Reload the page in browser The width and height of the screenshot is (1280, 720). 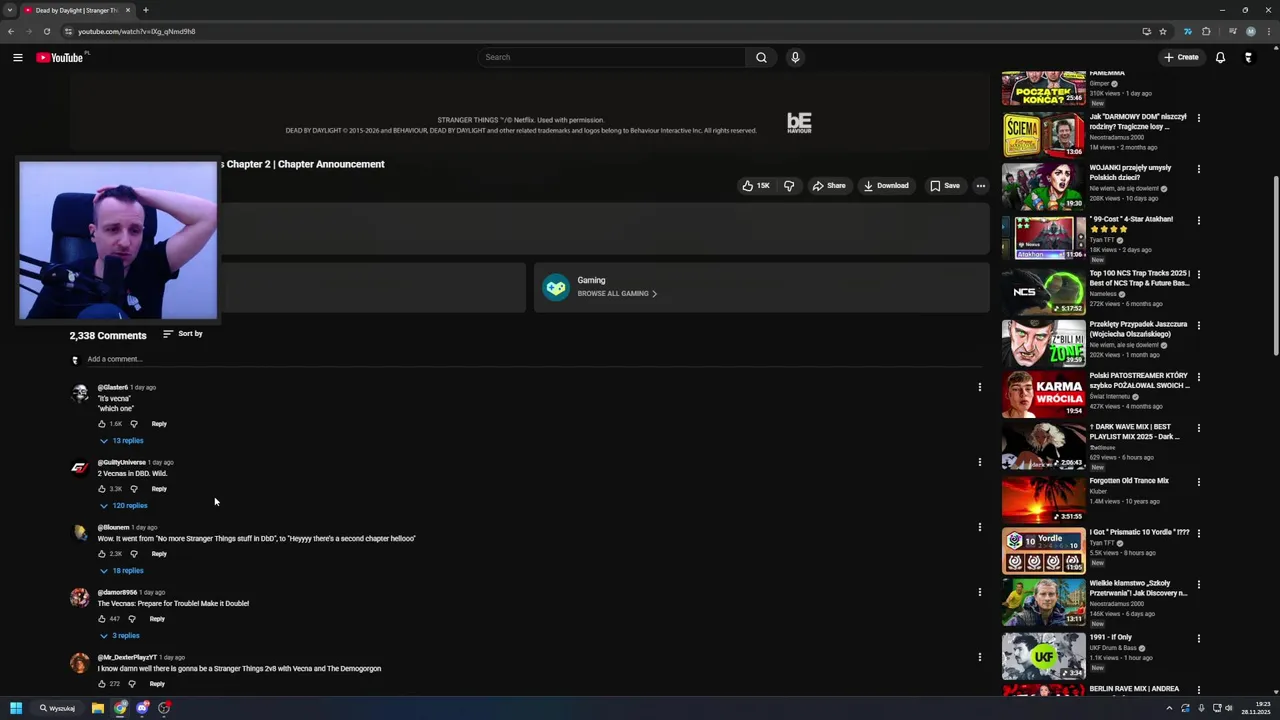click(x=46, y=31)
